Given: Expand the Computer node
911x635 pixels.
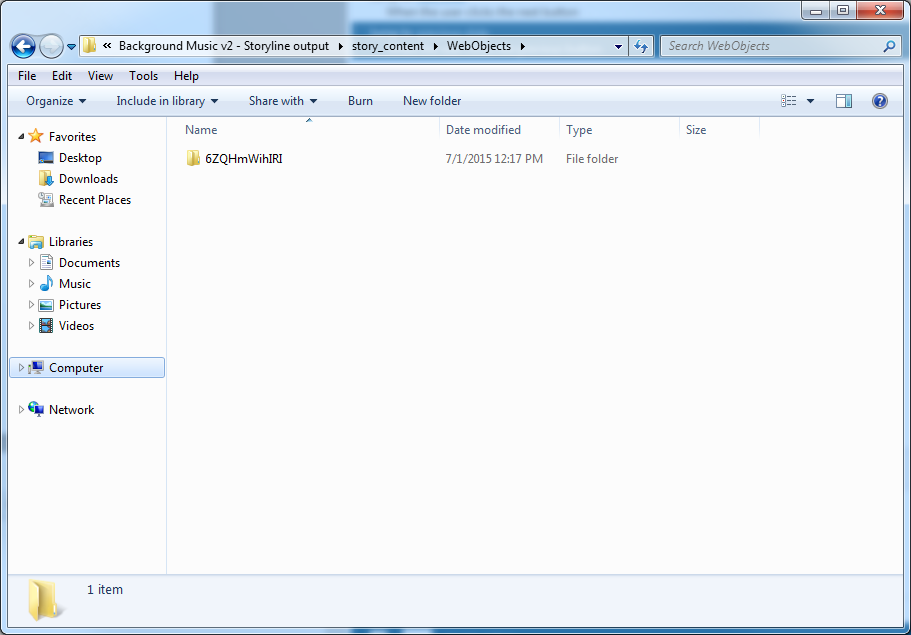Looking at the screenshot, I should pyautogui.click(x=21, y=368).
